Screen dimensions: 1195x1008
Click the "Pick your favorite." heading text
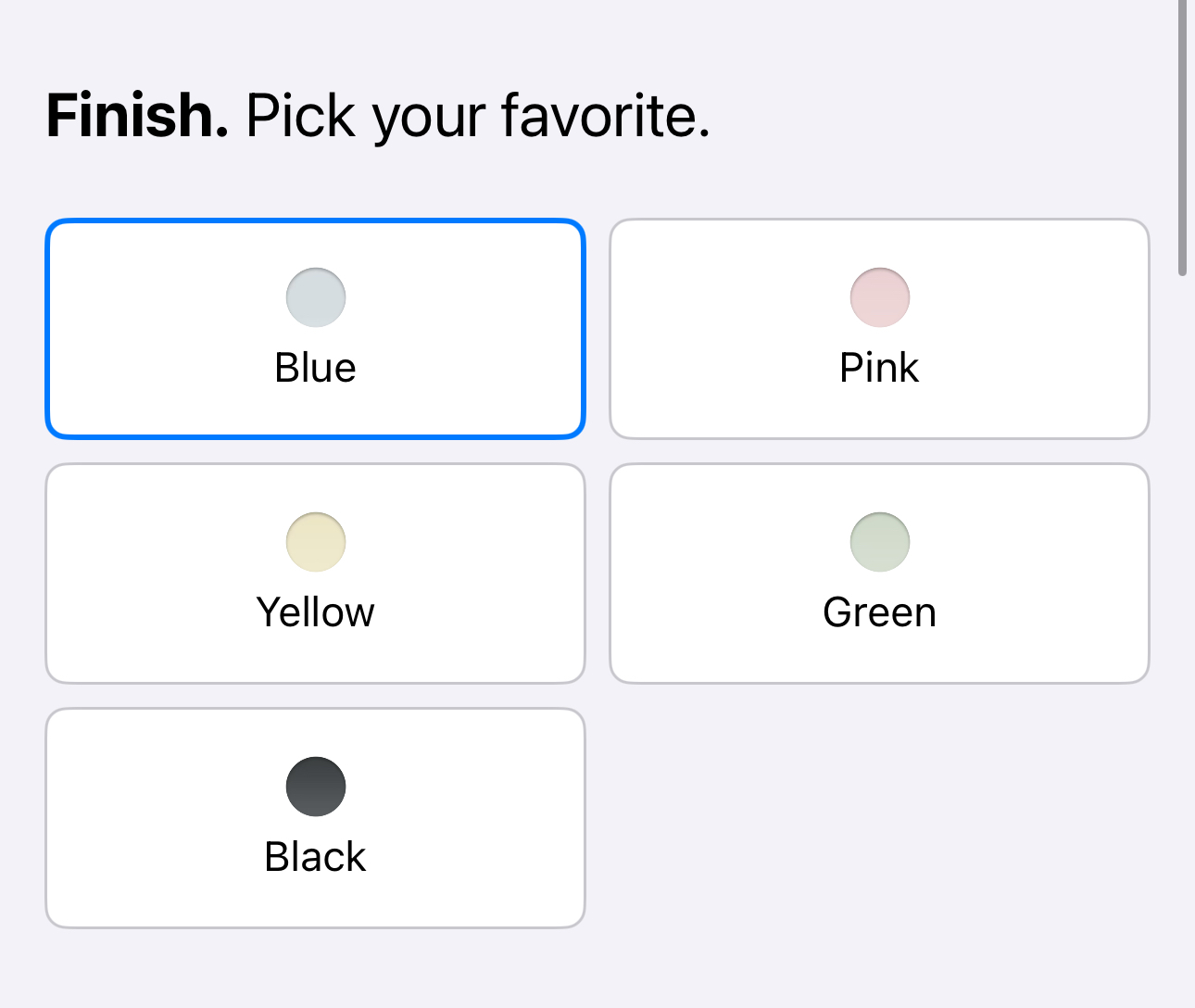(x=477, y=117)
